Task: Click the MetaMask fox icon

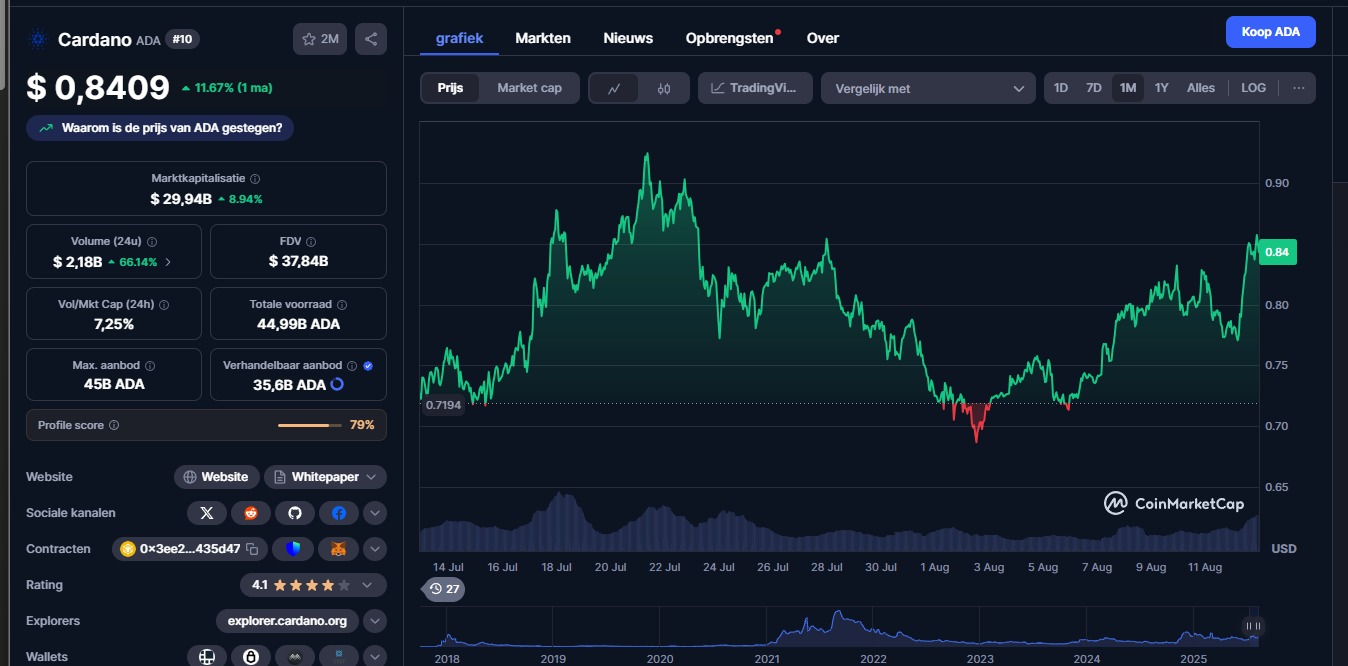Action: coord(339,549)
